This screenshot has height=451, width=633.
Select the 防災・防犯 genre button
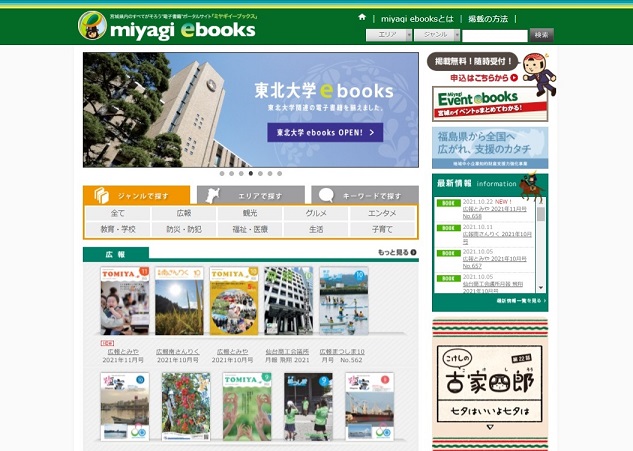click(184, 229)
